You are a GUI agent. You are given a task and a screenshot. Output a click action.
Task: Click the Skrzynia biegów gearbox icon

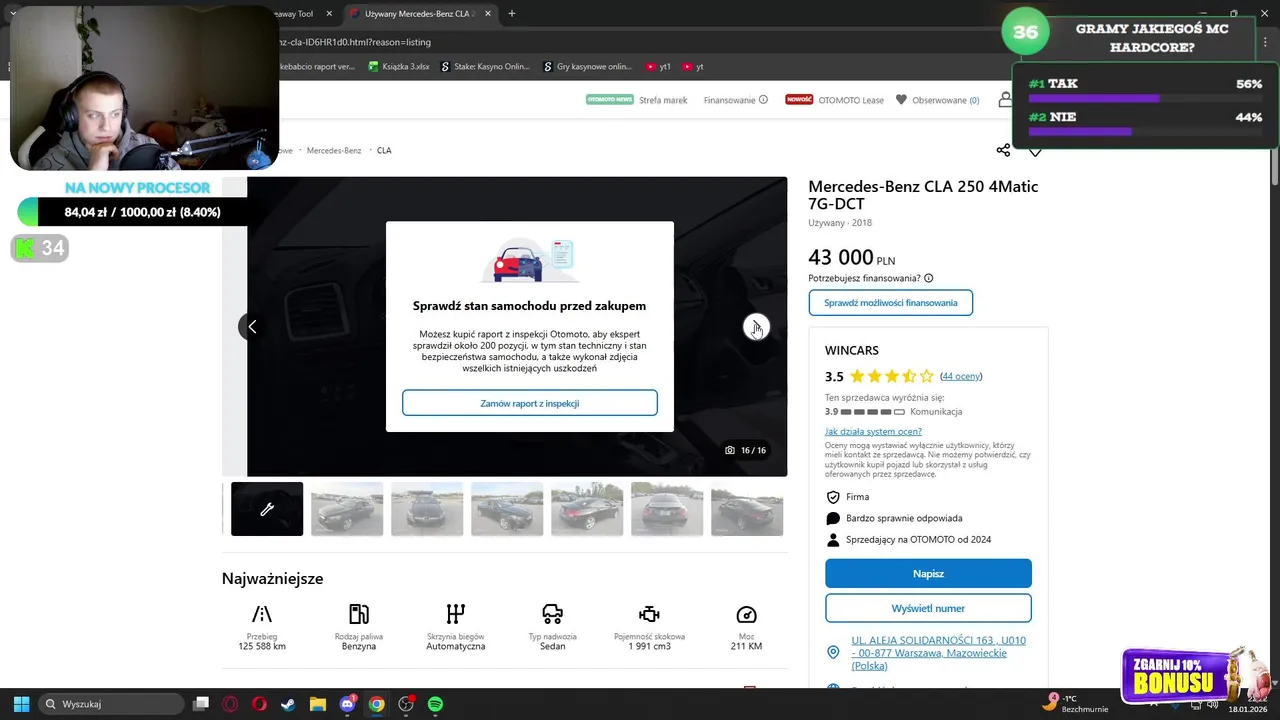click(x=456, y=614)
